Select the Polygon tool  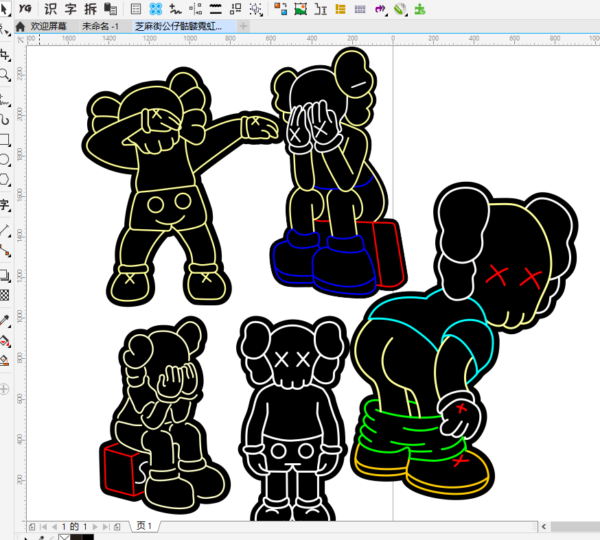pos(5,179)
